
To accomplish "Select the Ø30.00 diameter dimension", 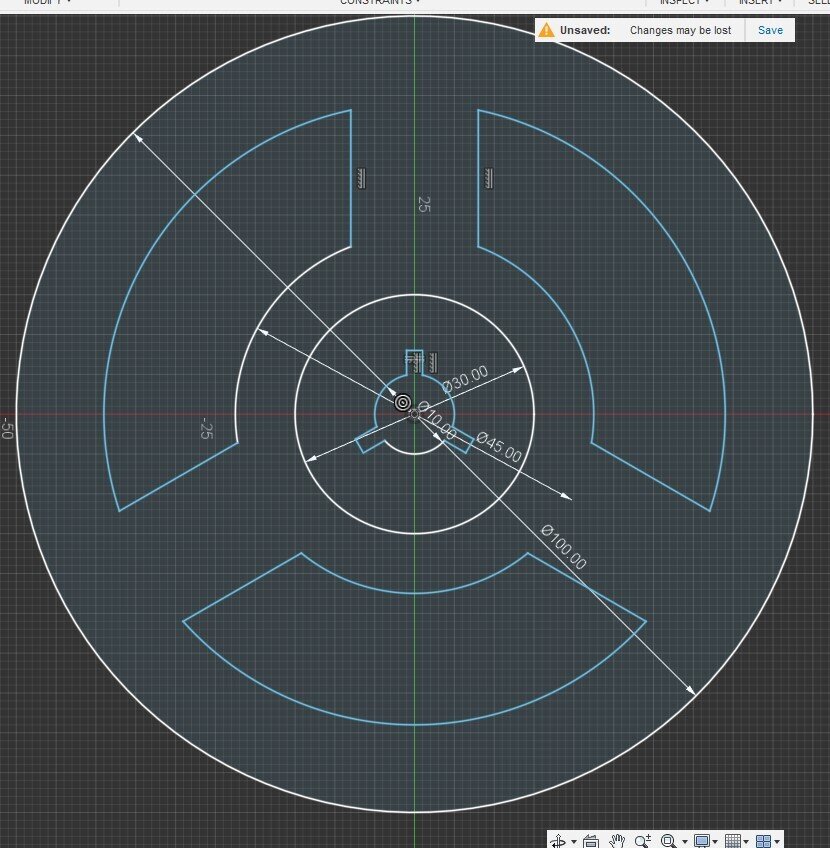I will [465, 379].
